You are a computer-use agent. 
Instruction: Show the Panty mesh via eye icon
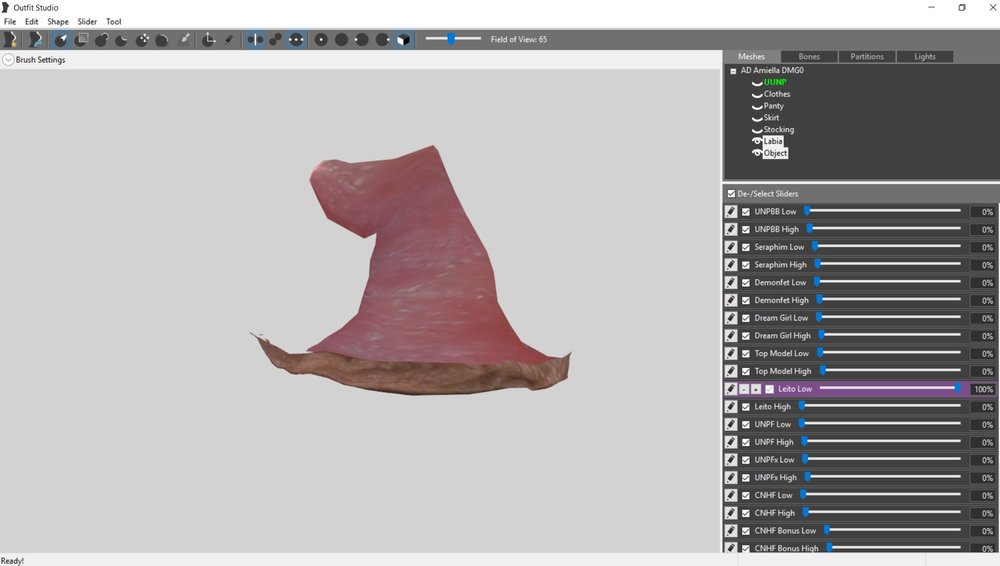[x=757, y=106]
